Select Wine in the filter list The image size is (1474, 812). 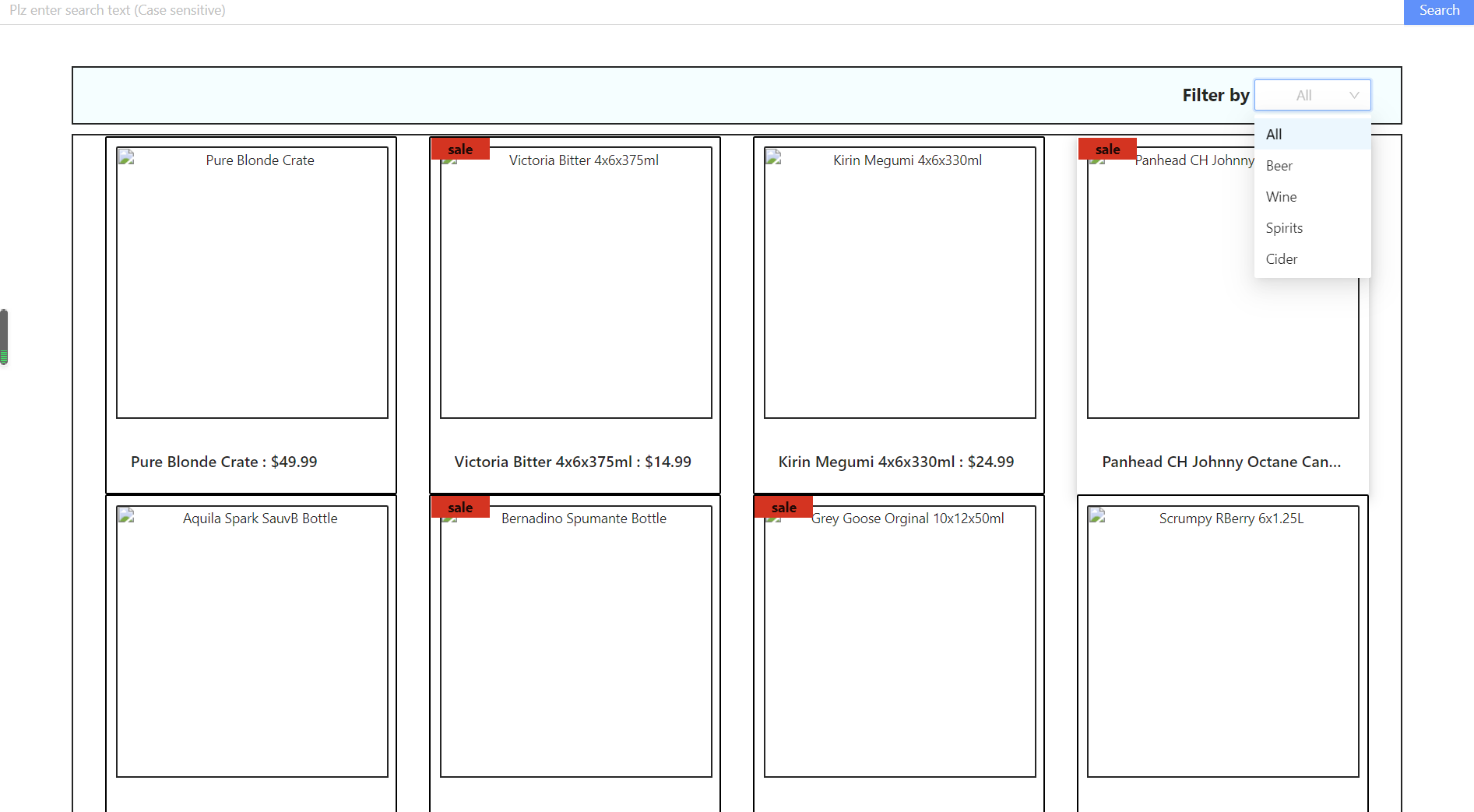pos(1312,196)
